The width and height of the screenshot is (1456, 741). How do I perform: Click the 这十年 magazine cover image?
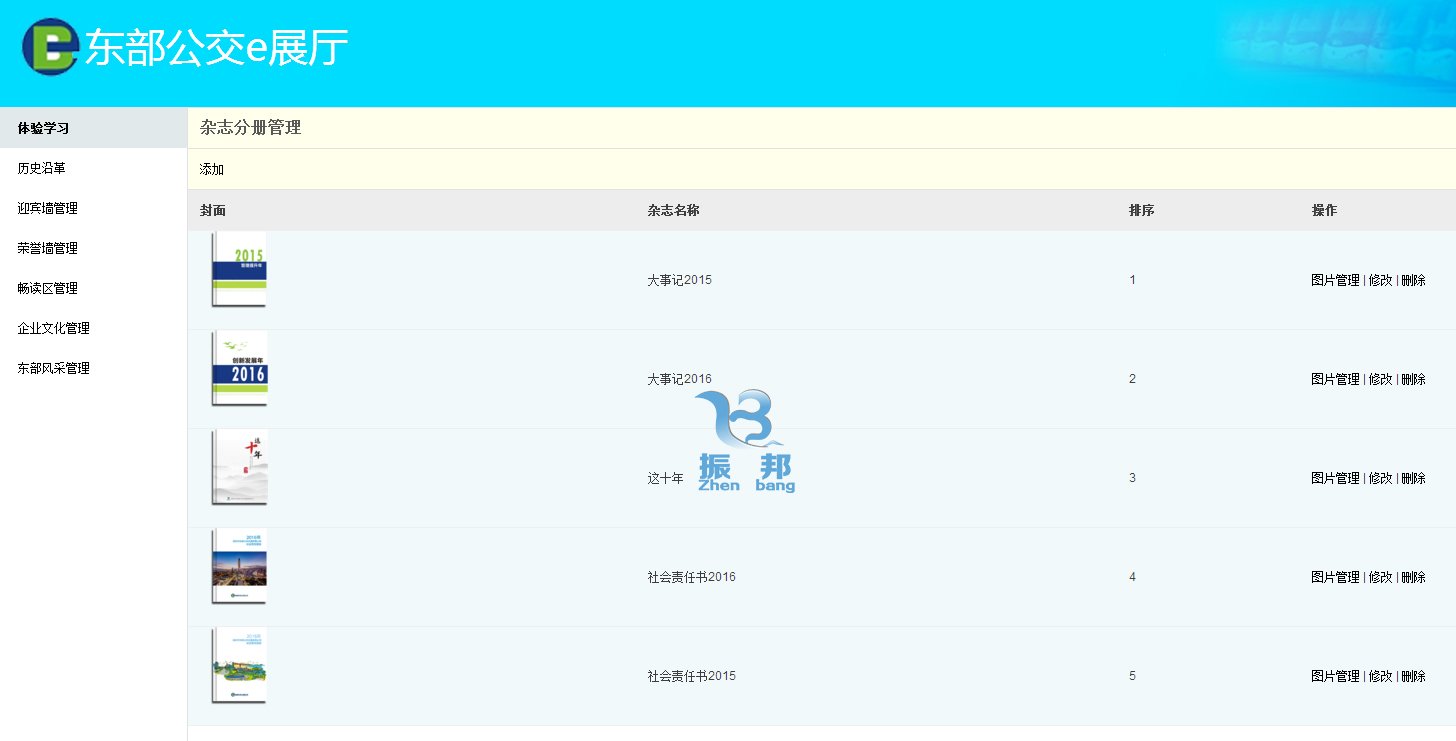click(x=239, y=467)
